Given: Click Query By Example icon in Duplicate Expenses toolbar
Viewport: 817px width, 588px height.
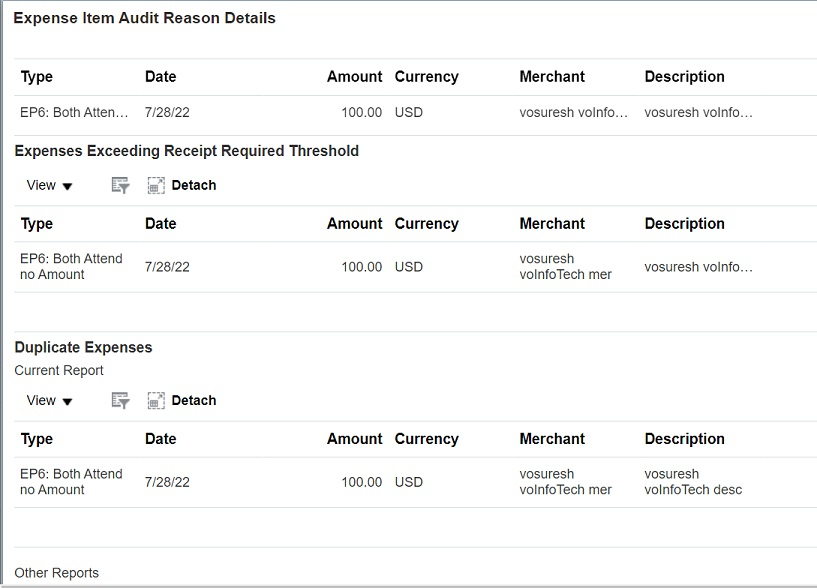Looking at the screenshot, I should click(120, 400).
